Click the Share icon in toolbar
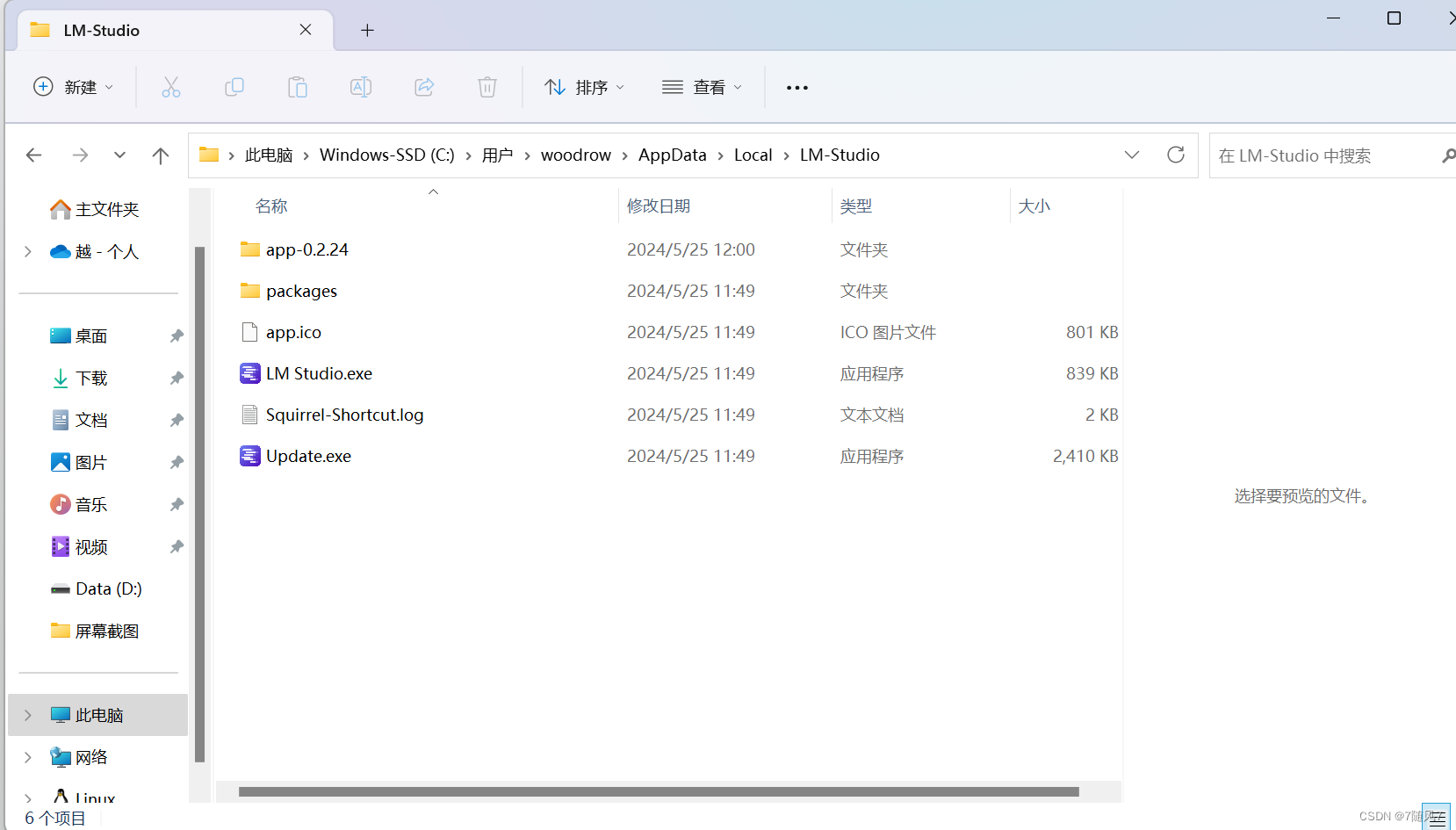 click(424, 87)
